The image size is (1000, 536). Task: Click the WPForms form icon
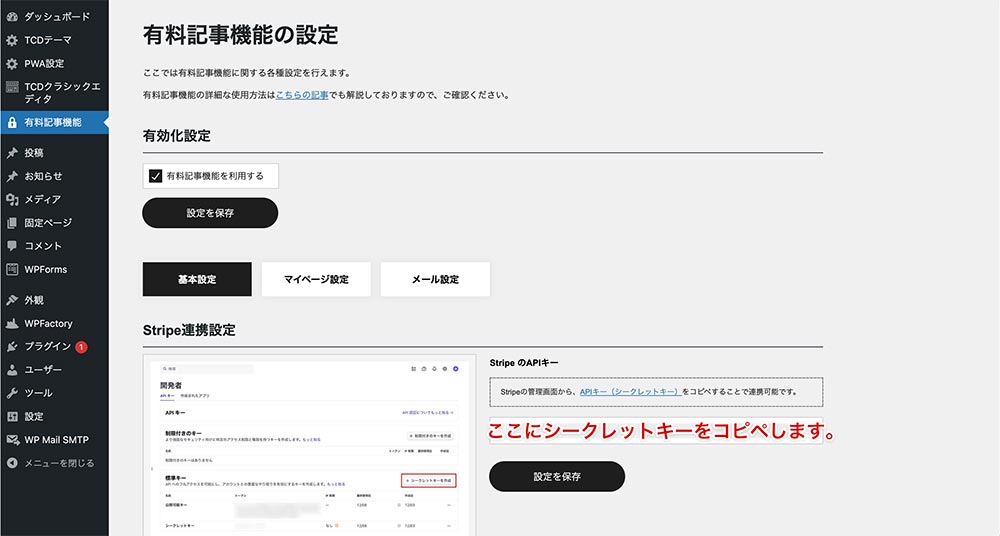pyautogui.click(x=12, y=269)
